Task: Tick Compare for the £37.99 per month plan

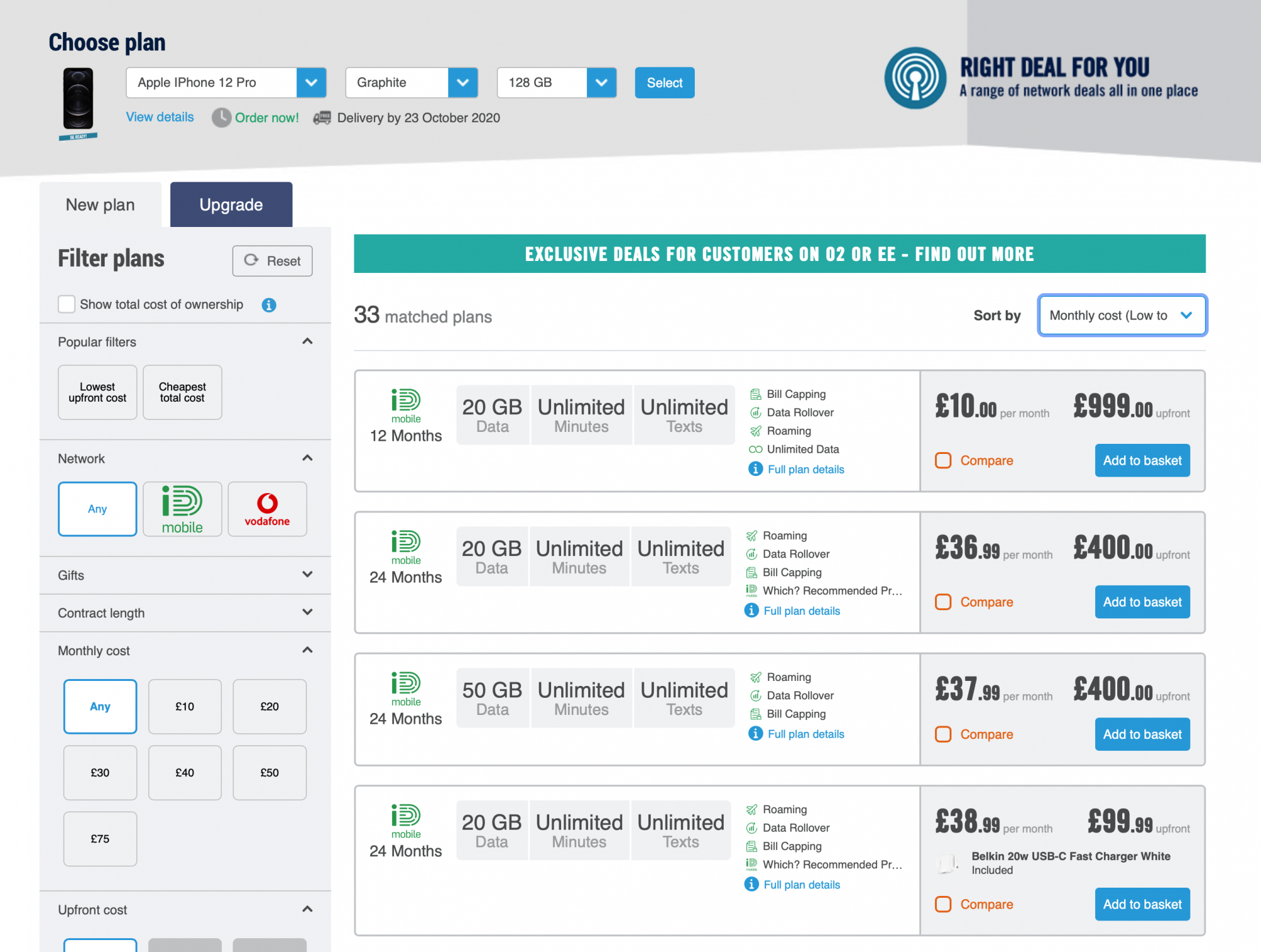Action: point(943,734)
